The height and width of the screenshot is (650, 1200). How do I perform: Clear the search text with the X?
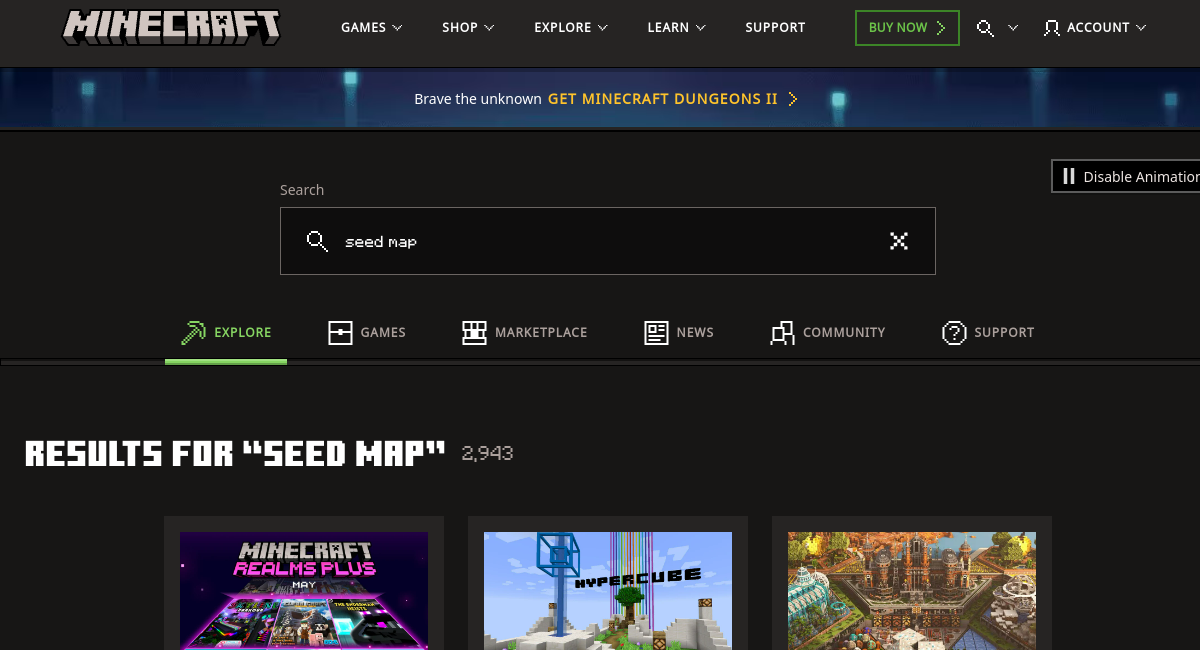(x=899, y=240)
